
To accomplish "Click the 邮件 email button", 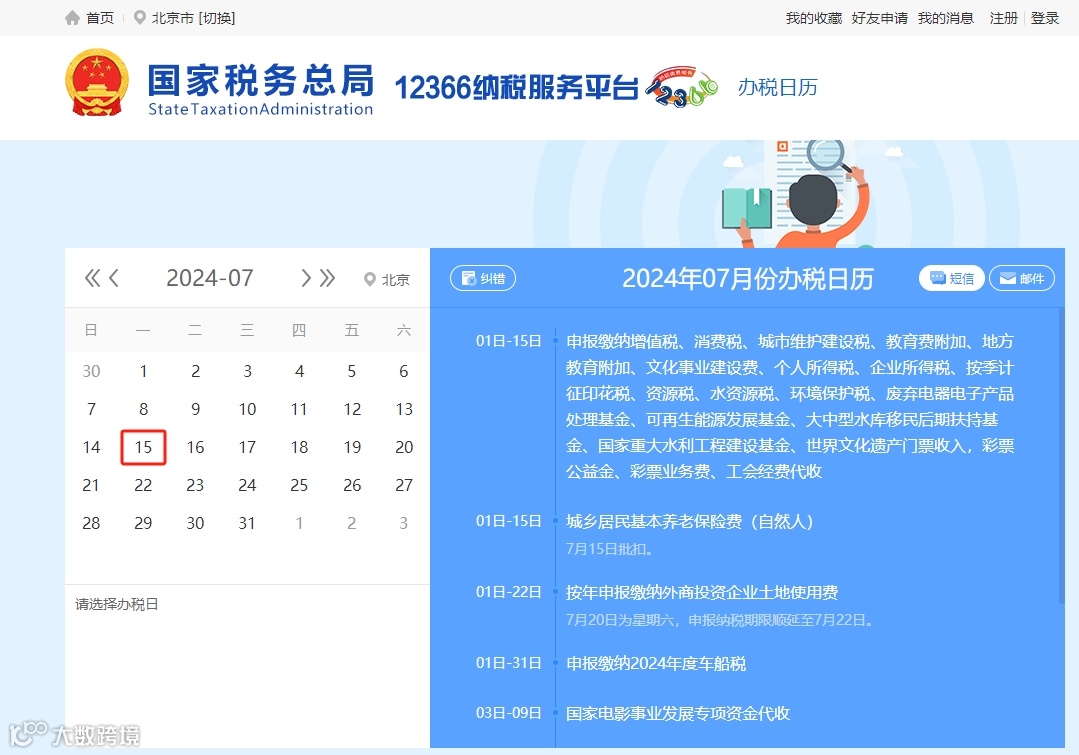I will 1022,278.
